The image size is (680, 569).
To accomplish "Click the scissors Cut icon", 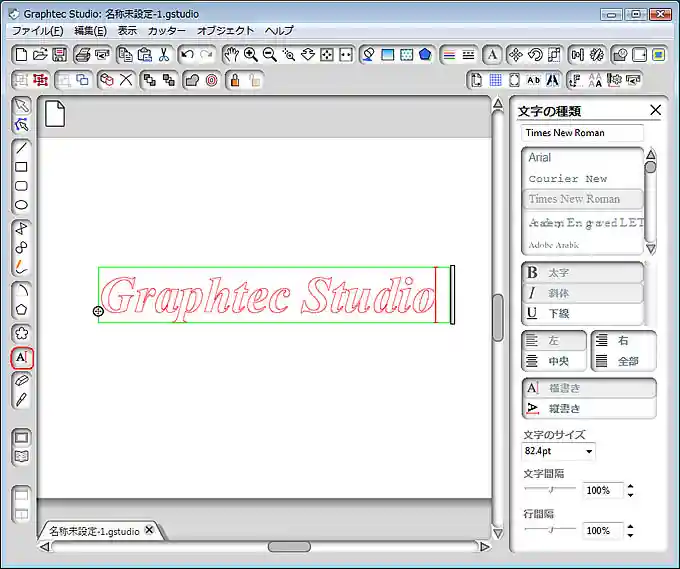I will (x=163, y=55).
